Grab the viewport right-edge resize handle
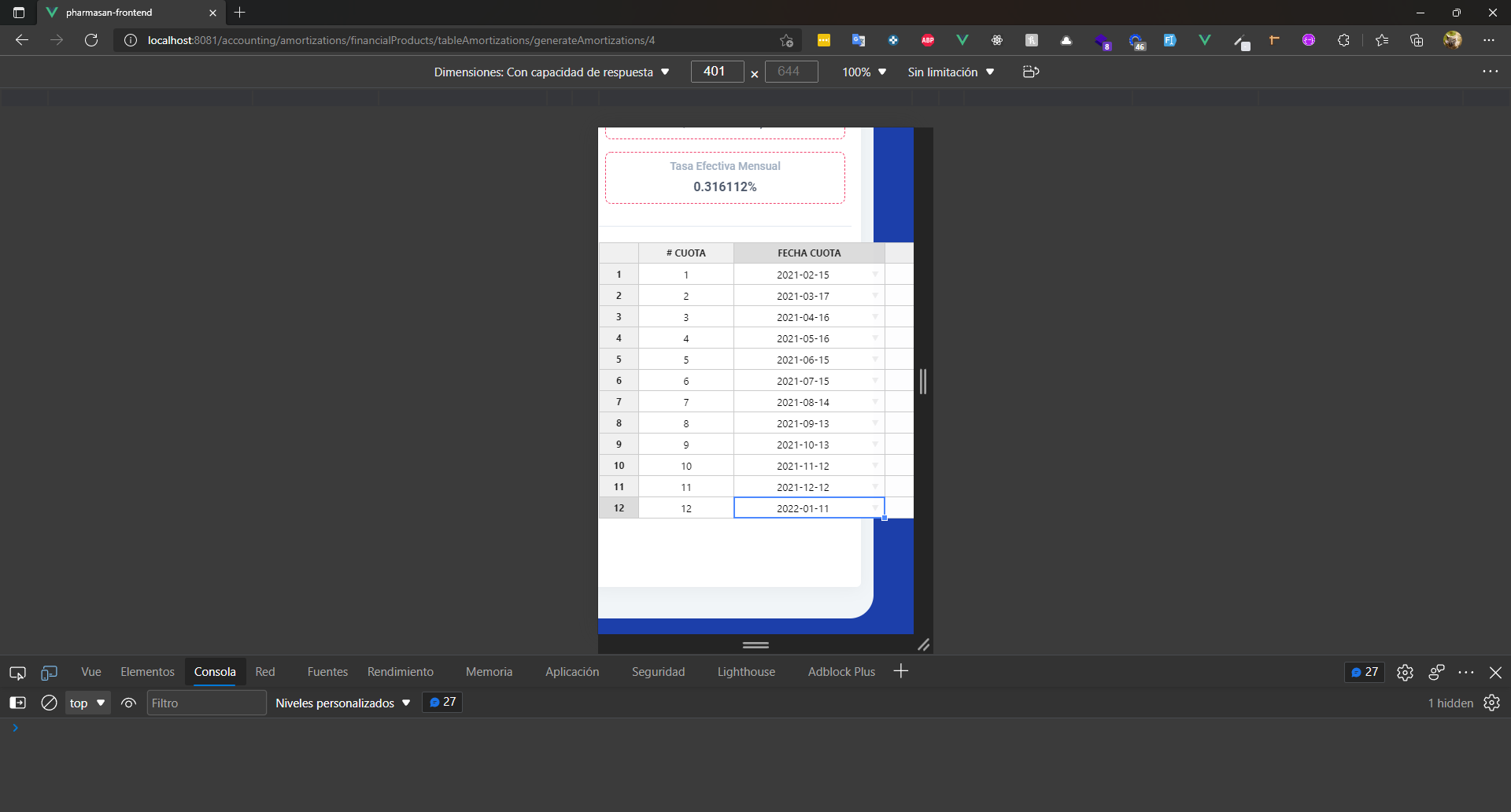 coord(923,381)
